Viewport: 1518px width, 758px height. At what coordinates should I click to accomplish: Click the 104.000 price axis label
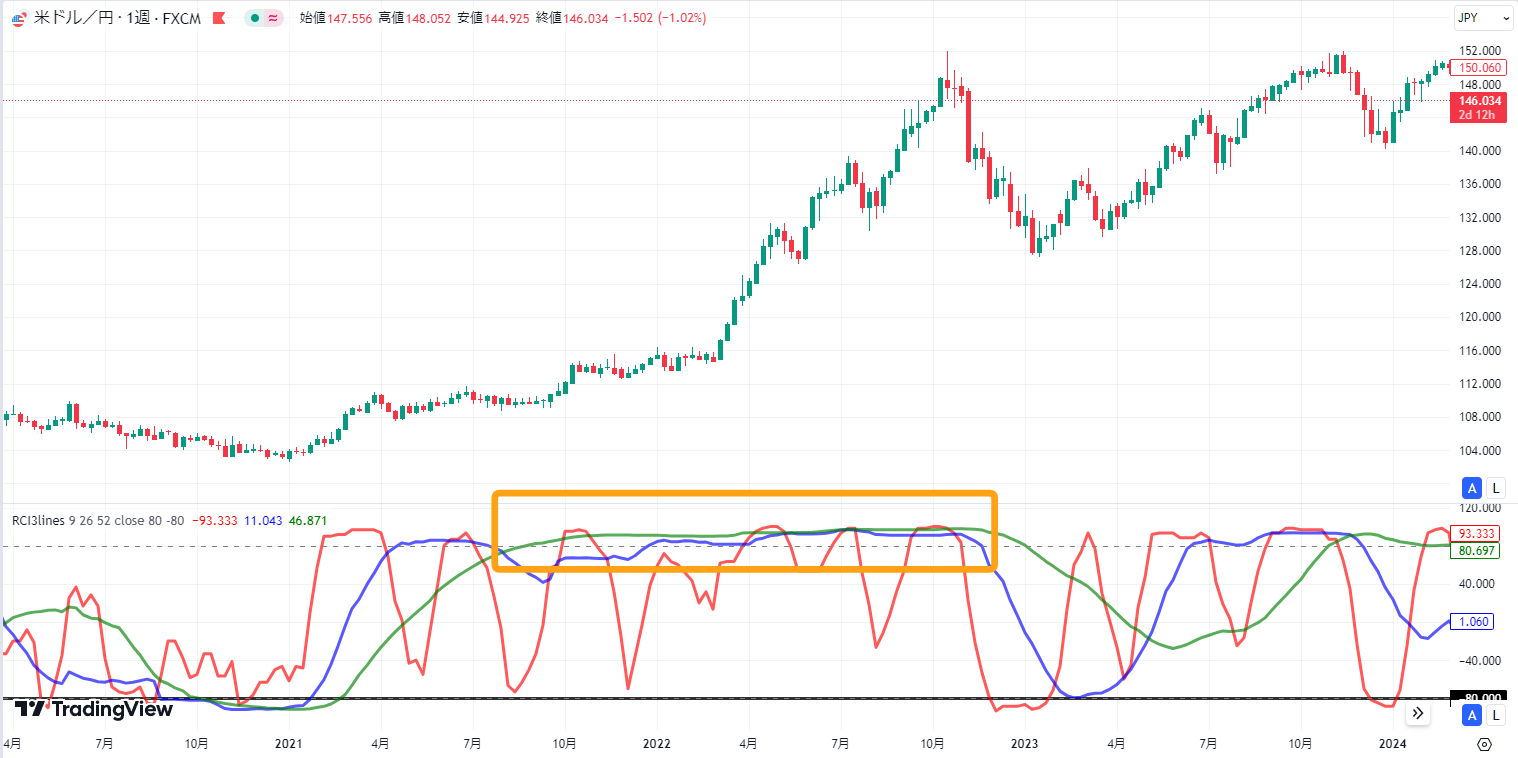(1479, 450)
